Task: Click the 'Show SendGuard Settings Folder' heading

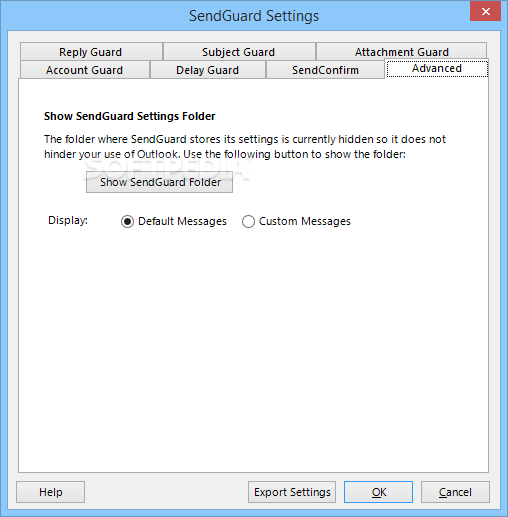Action: click(130, 116)
